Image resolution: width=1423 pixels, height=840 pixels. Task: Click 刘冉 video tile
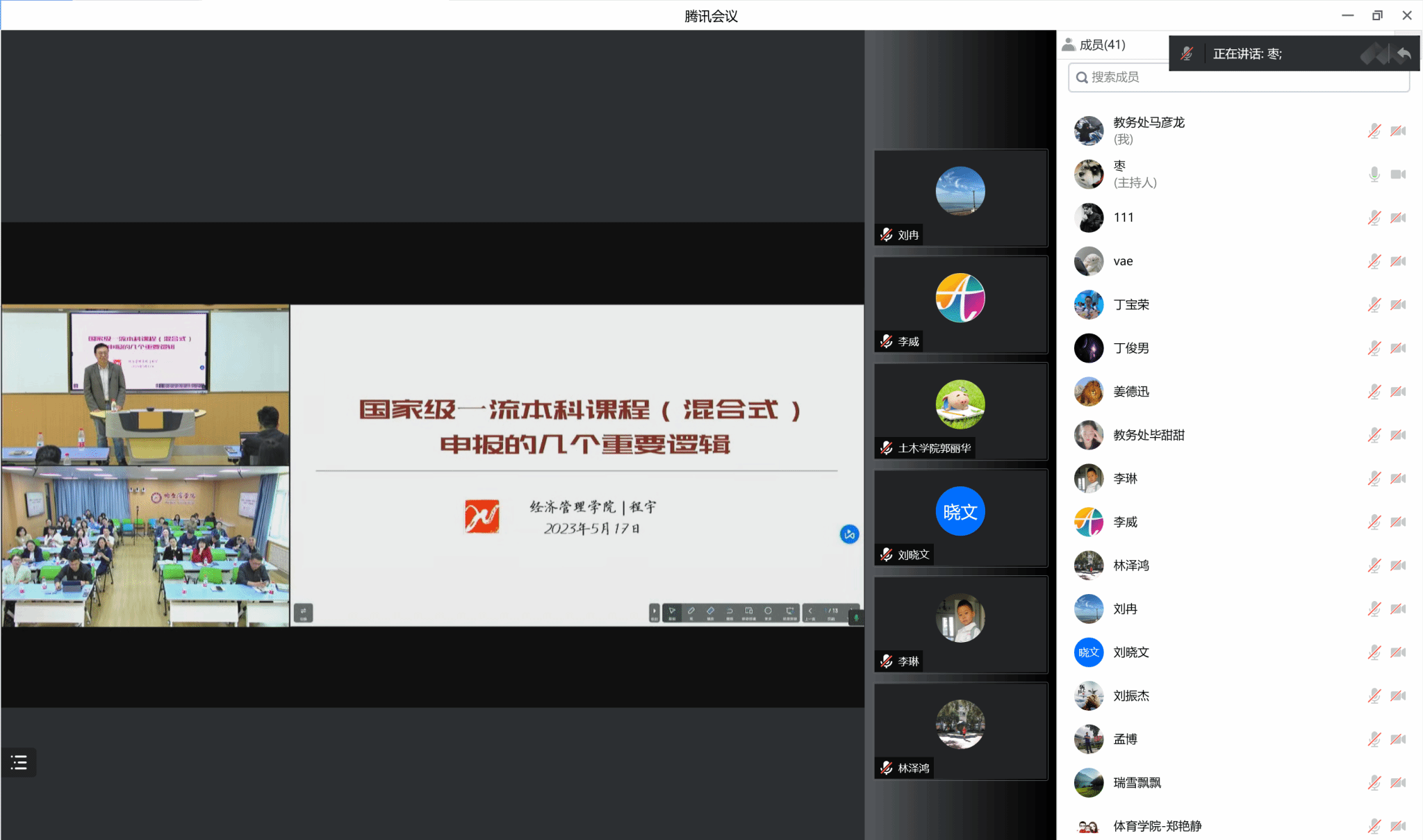click(960, 198)
